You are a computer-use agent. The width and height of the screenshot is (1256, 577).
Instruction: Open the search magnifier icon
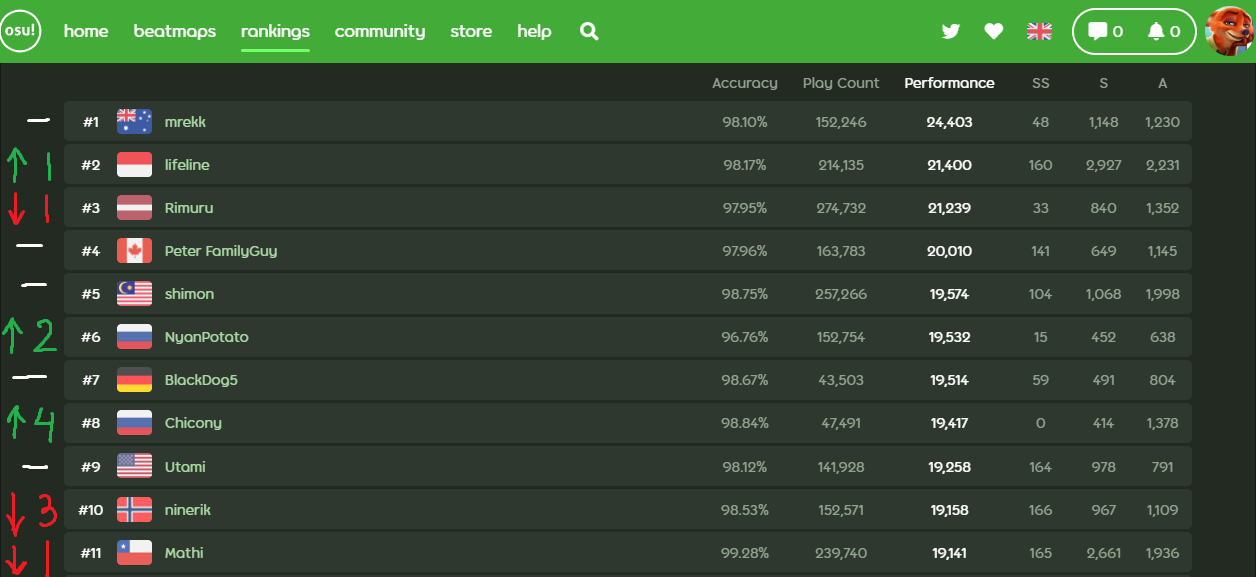tap(589, 32)
